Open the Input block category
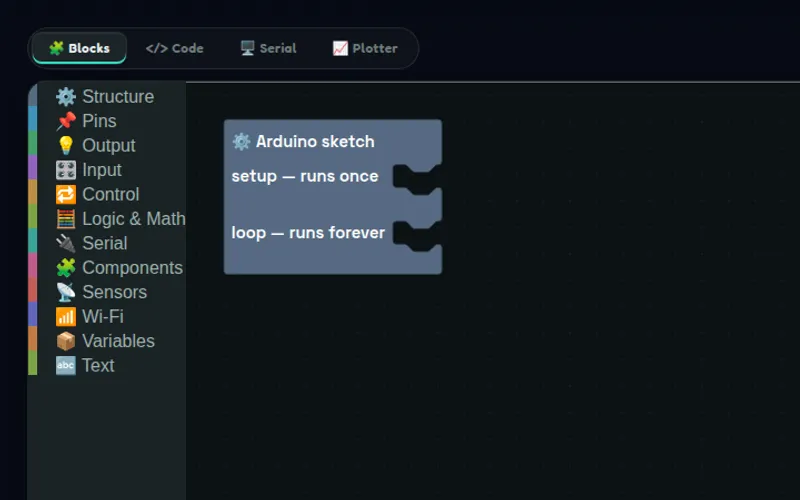Screen dimensions: 800x500 [x=107, y=170]
